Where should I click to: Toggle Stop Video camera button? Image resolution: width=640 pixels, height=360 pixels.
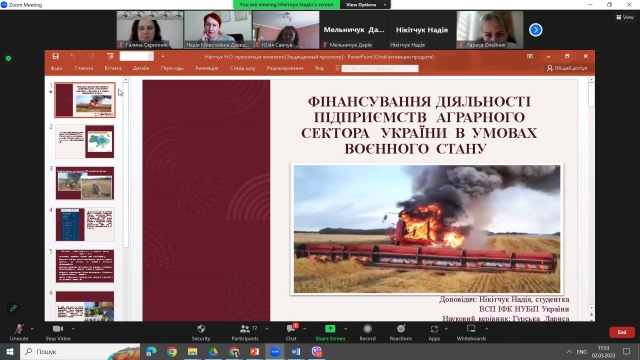point(58,329)
